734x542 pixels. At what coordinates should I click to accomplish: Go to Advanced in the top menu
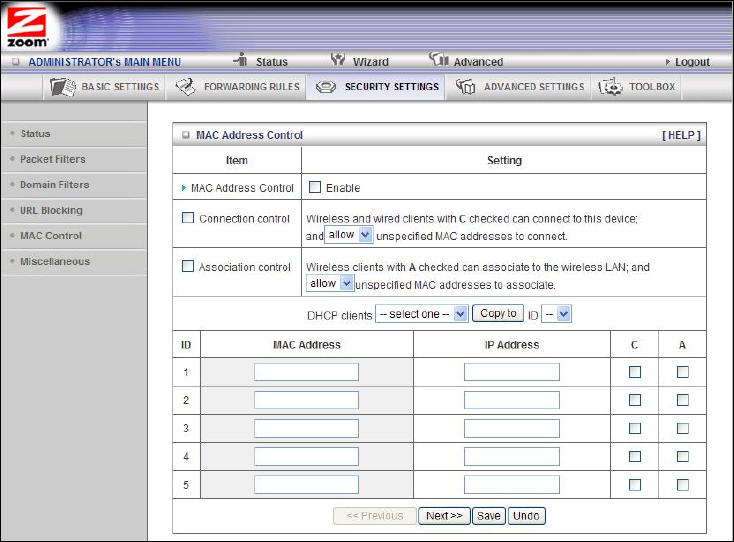pyautogui.click(x=478, y=62)
